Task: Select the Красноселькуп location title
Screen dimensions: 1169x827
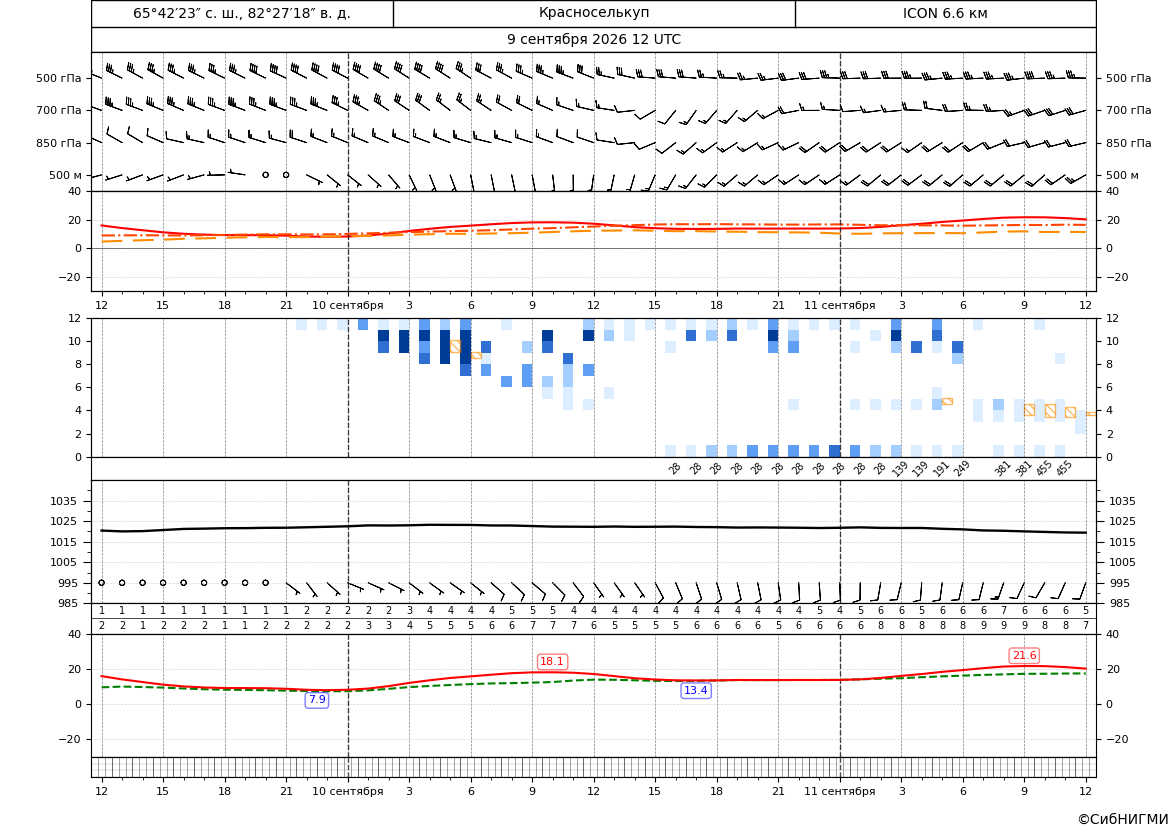Action: tap(594, 13)
